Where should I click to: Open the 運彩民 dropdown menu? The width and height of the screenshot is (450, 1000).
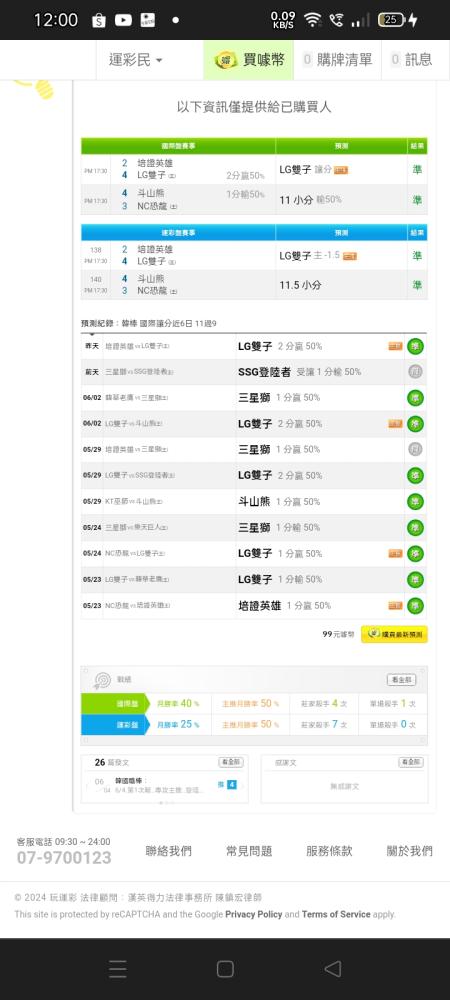click(x=136, y=60)
